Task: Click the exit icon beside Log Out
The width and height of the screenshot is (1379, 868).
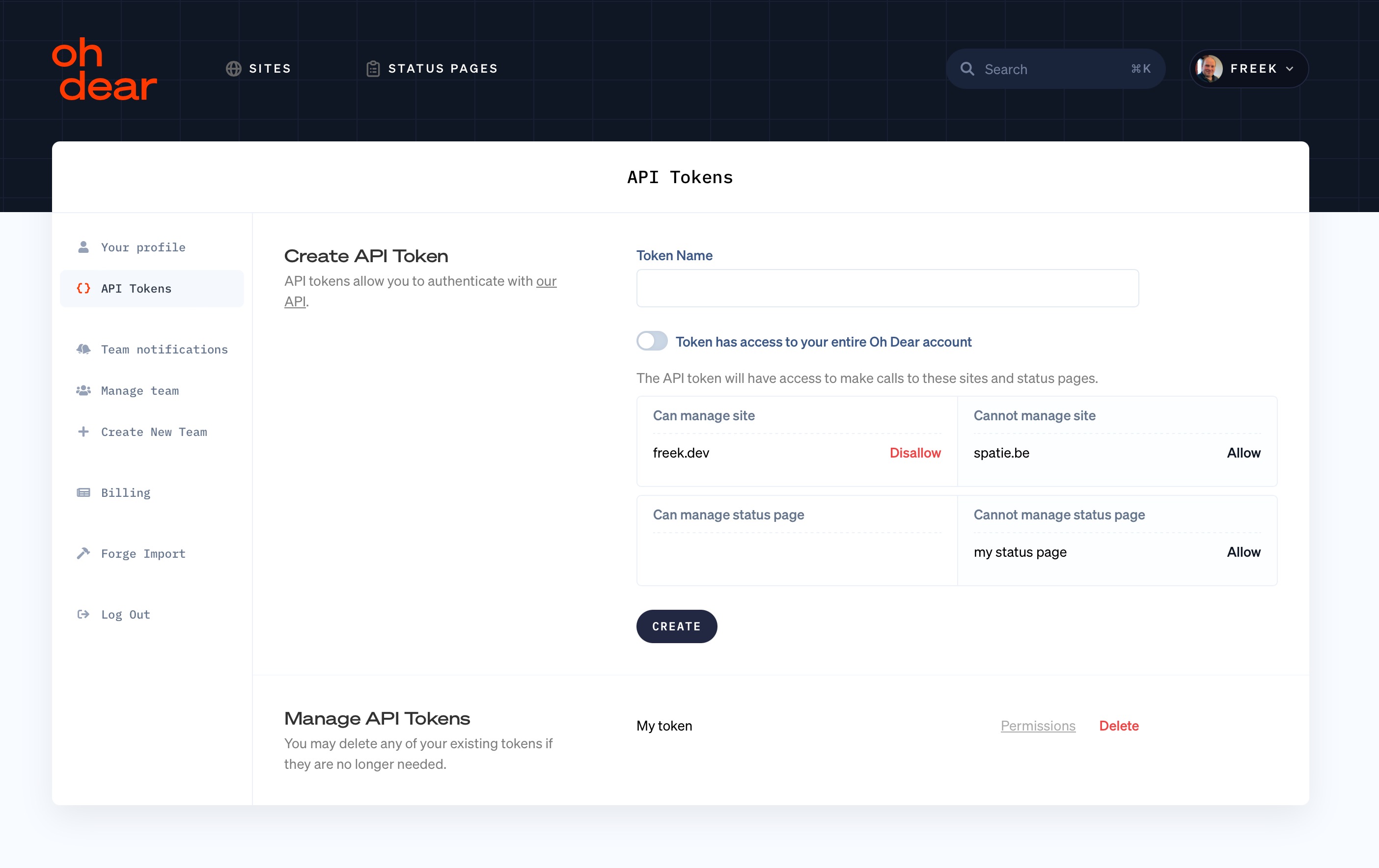Action: click(x=83, y=613)
